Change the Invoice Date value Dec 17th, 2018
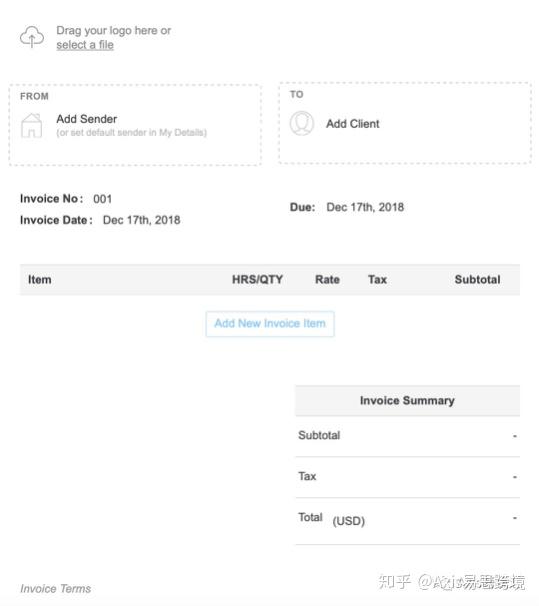This screenshot has width=539, height=606. point(141,220)
